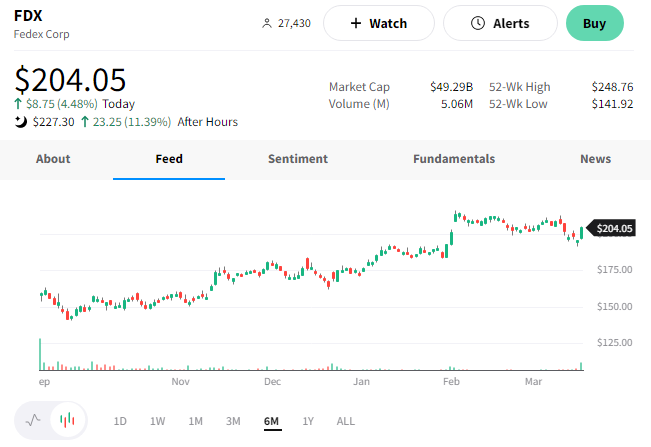The image size is (651, 447).
Task: Click the $204.05 price label on chart
Action: 615,229
